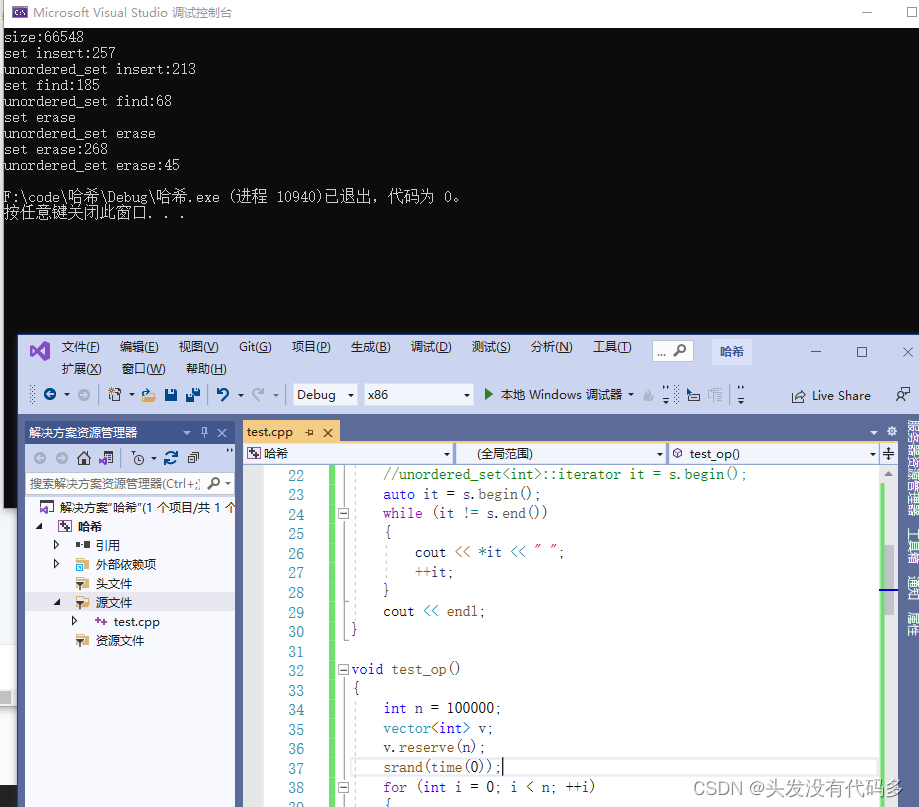
Task: Open the 编辑(E) menu
Action: (139, 347)
